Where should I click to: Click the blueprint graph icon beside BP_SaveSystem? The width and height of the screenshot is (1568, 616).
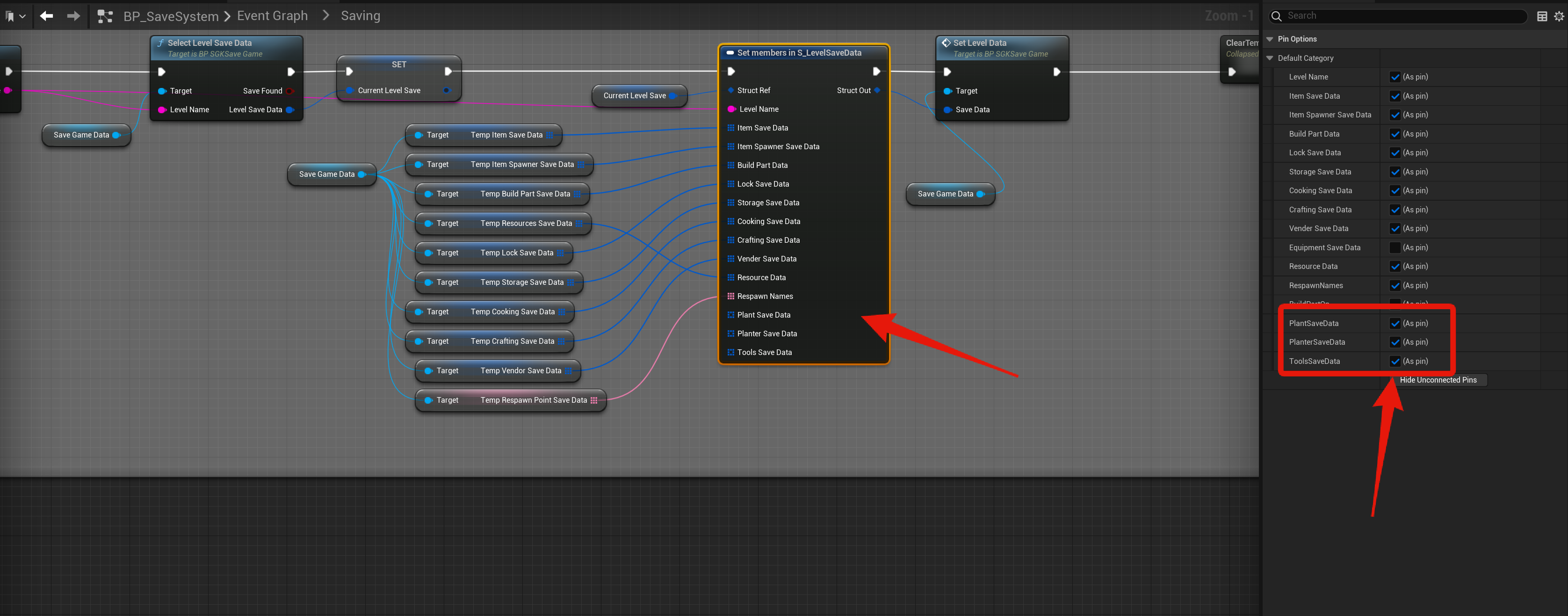(105, 16)
